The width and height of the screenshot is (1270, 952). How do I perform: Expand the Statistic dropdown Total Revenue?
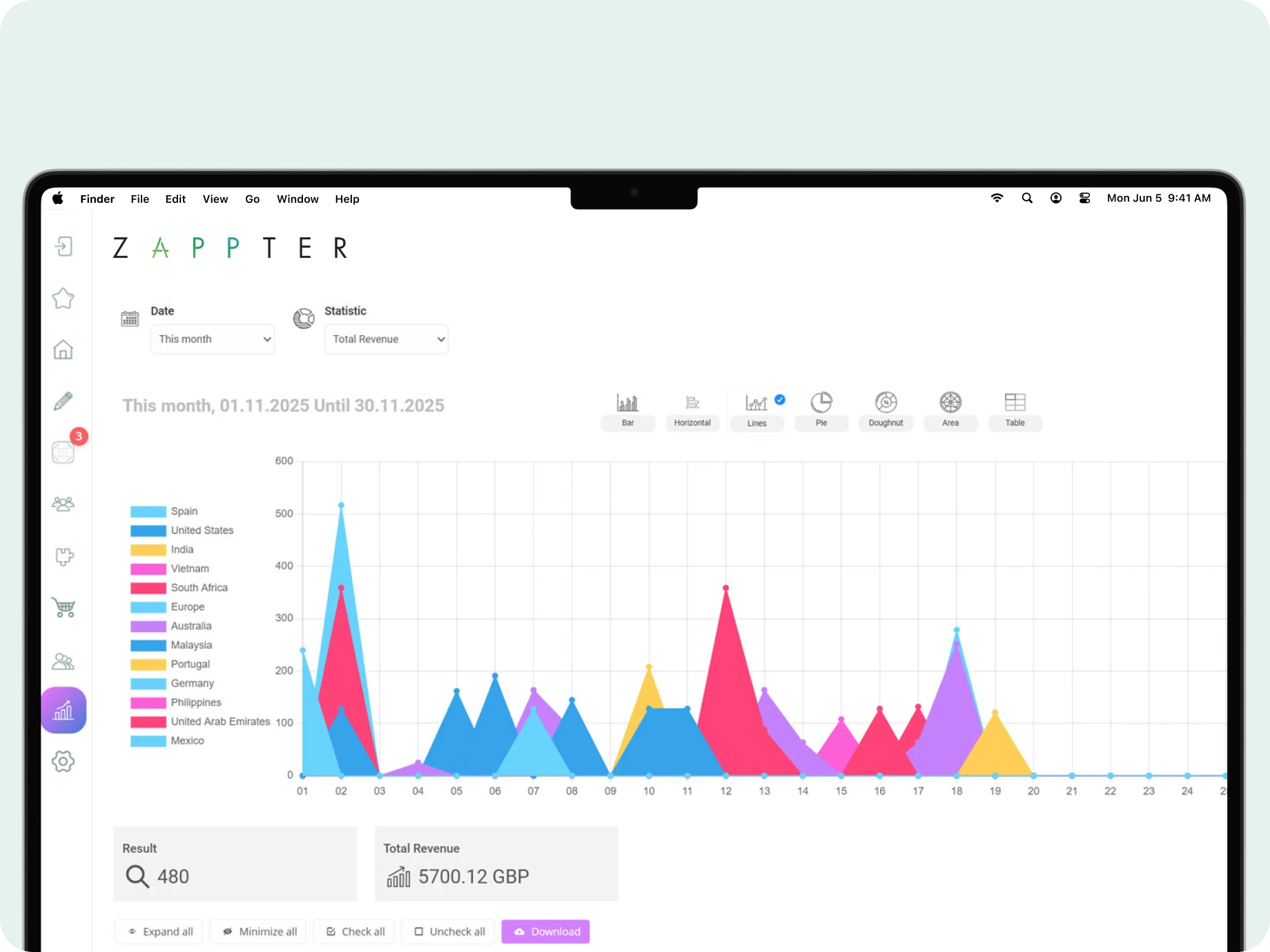tap(387, 339)
